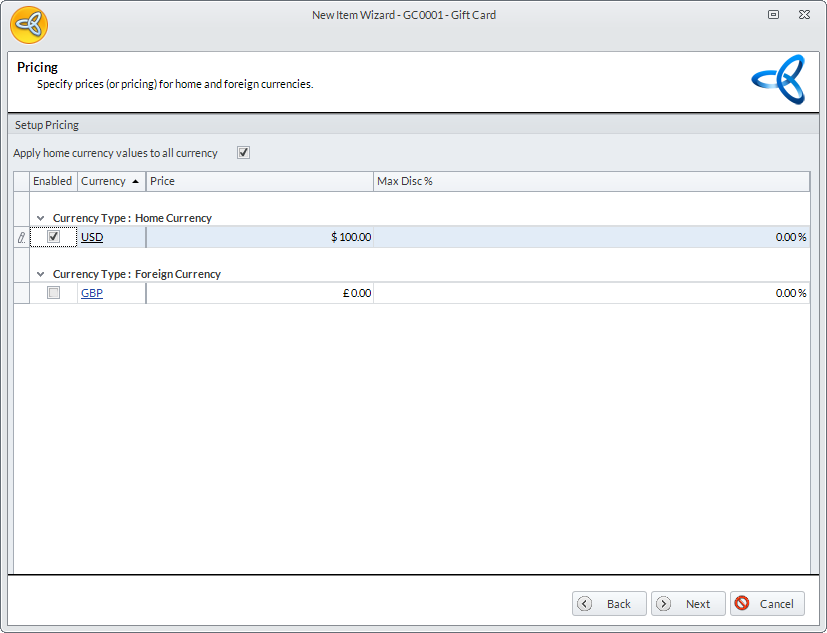This screenshot has height=633, width=827.
Task: Select the GBP Max Disc % cell
Action: coord(590,293)
